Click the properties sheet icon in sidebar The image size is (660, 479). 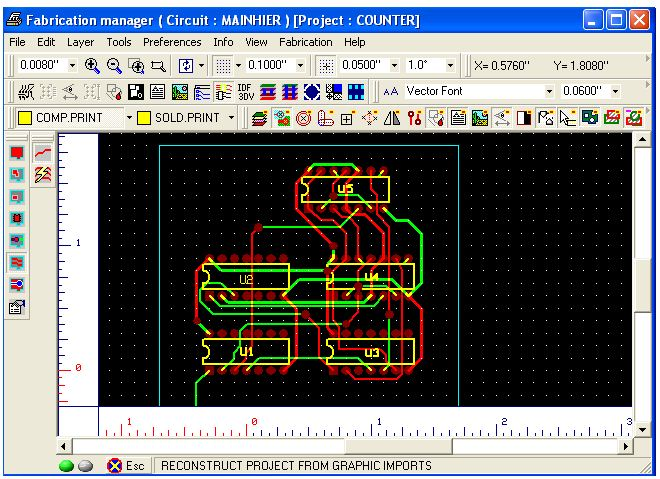[x=17, y=307]
